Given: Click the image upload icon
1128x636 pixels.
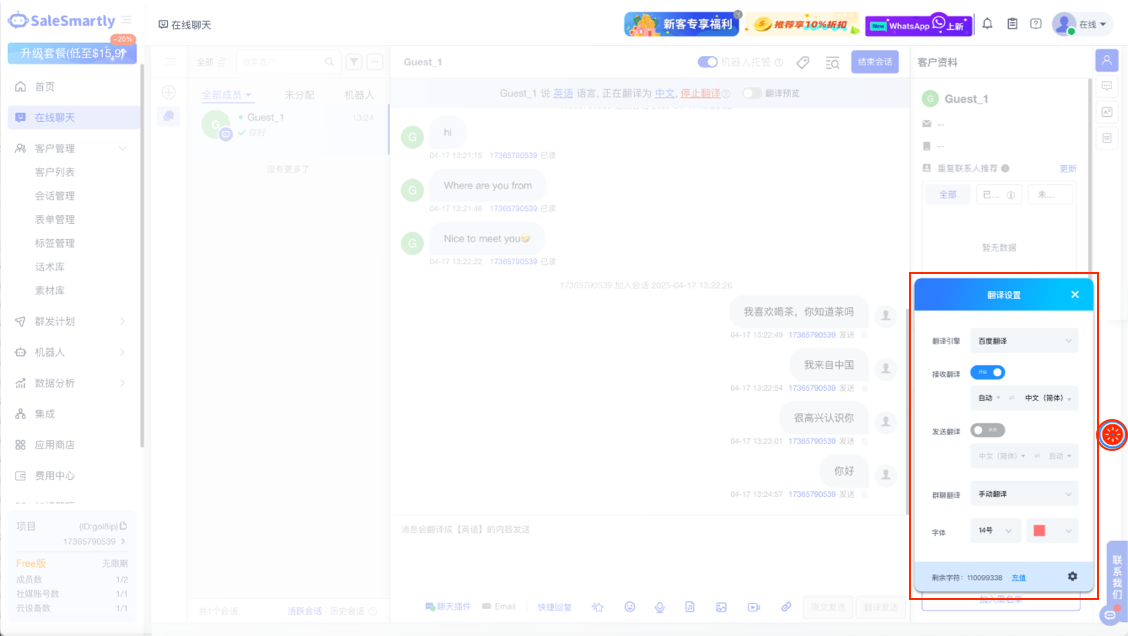Looking at the screenshot, I should click(x=721, y=607).
